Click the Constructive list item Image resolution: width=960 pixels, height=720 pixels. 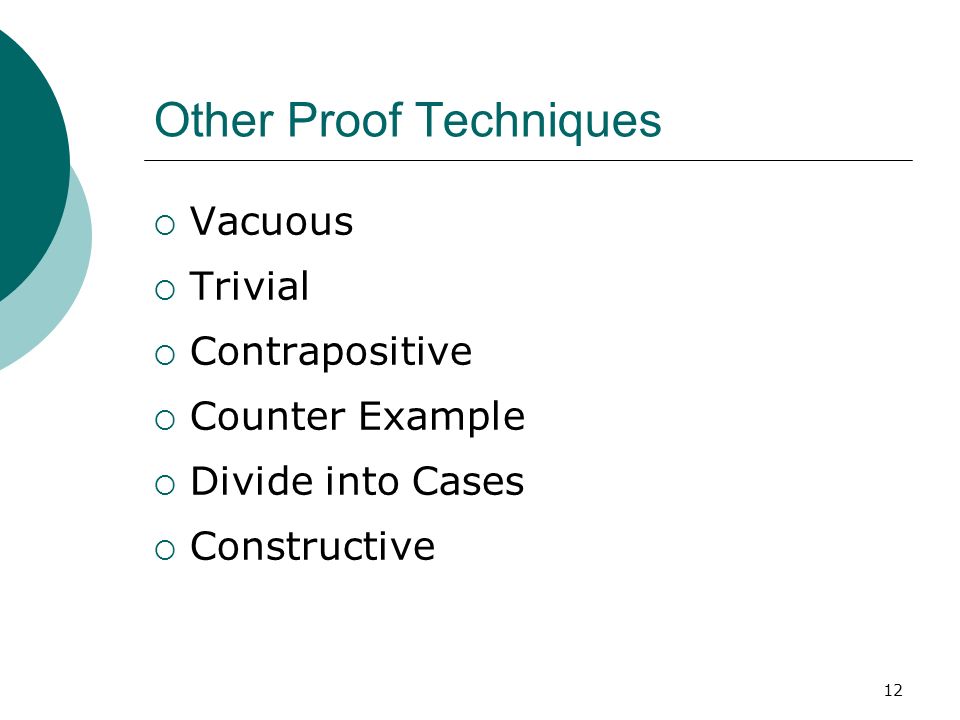point(312,546)
